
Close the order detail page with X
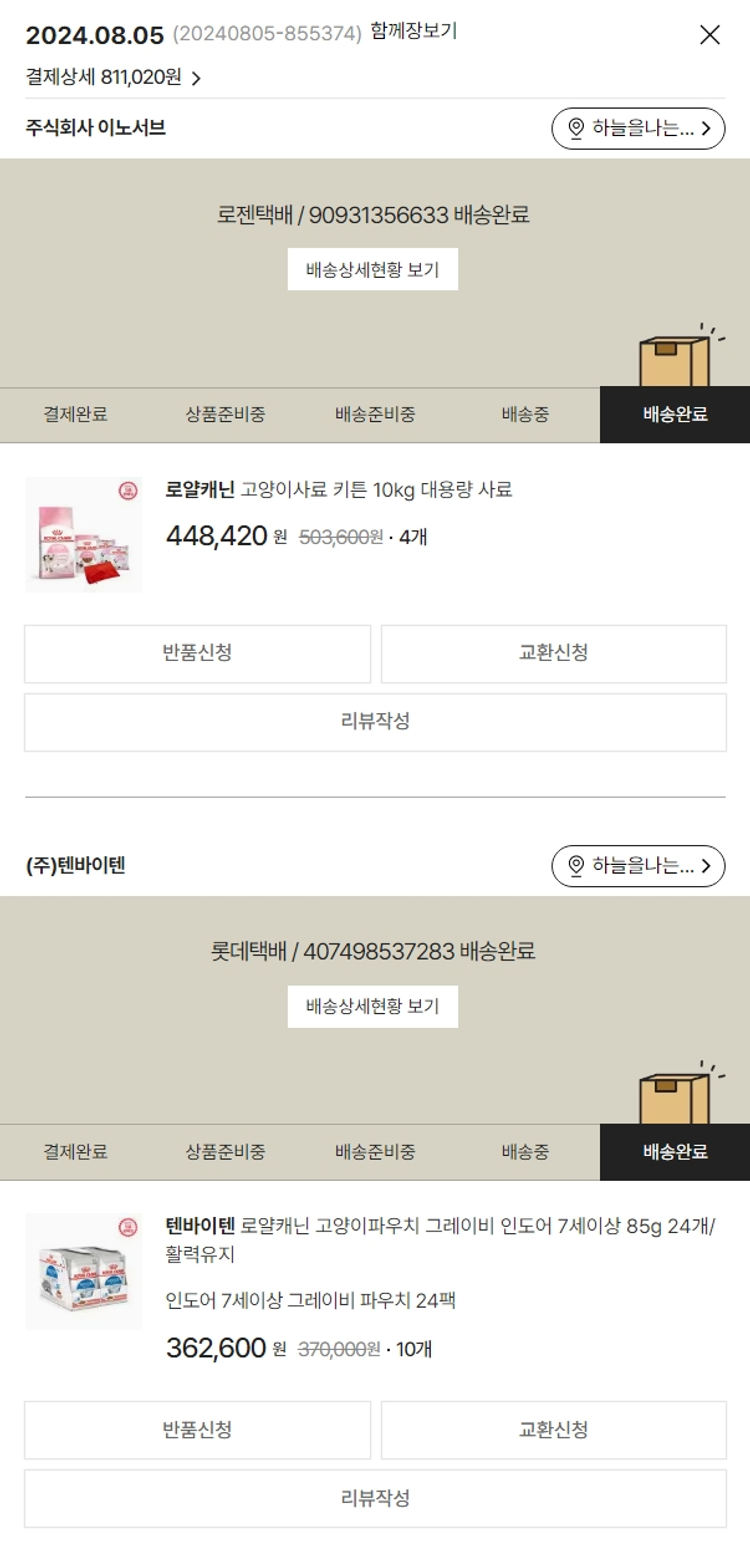pos(709,35)
